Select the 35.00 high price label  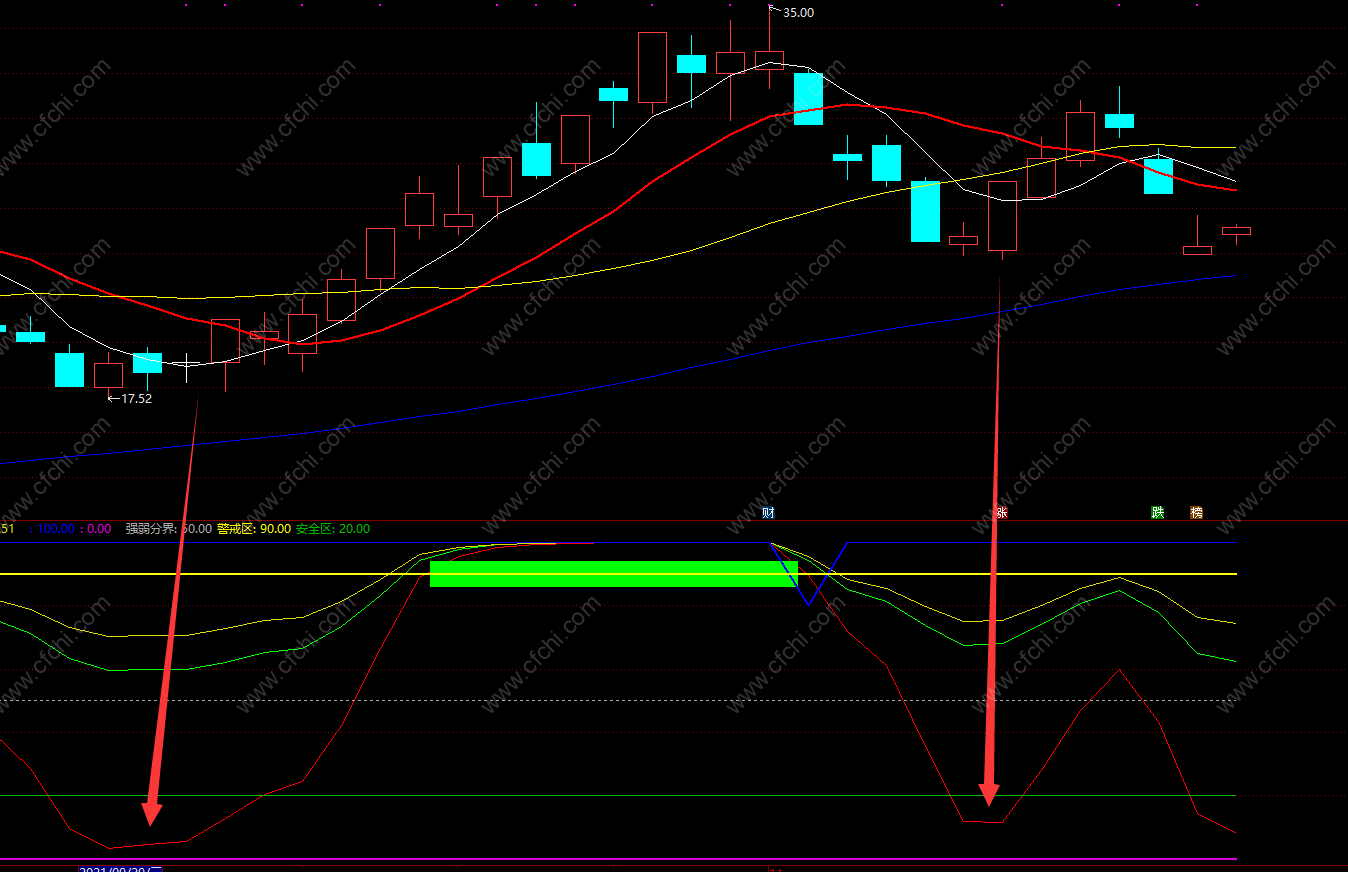tap(798, 13)
